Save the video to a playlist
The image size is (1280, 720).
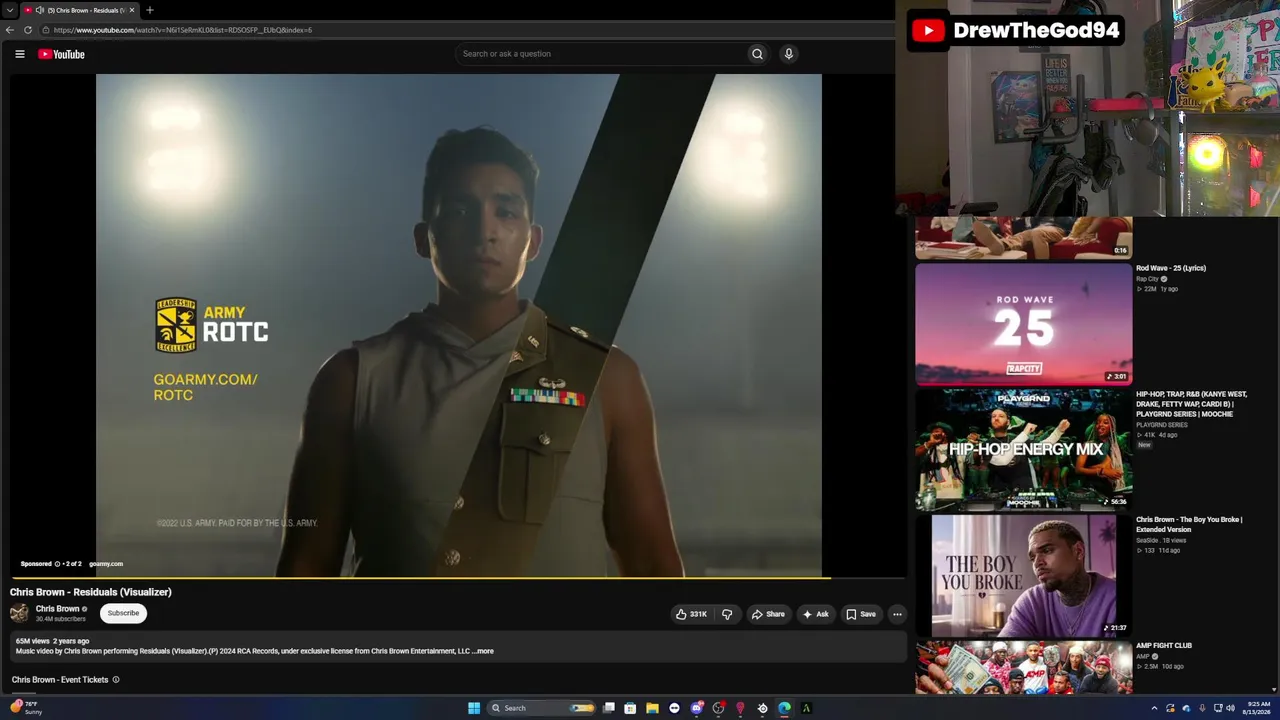[861, 614]
